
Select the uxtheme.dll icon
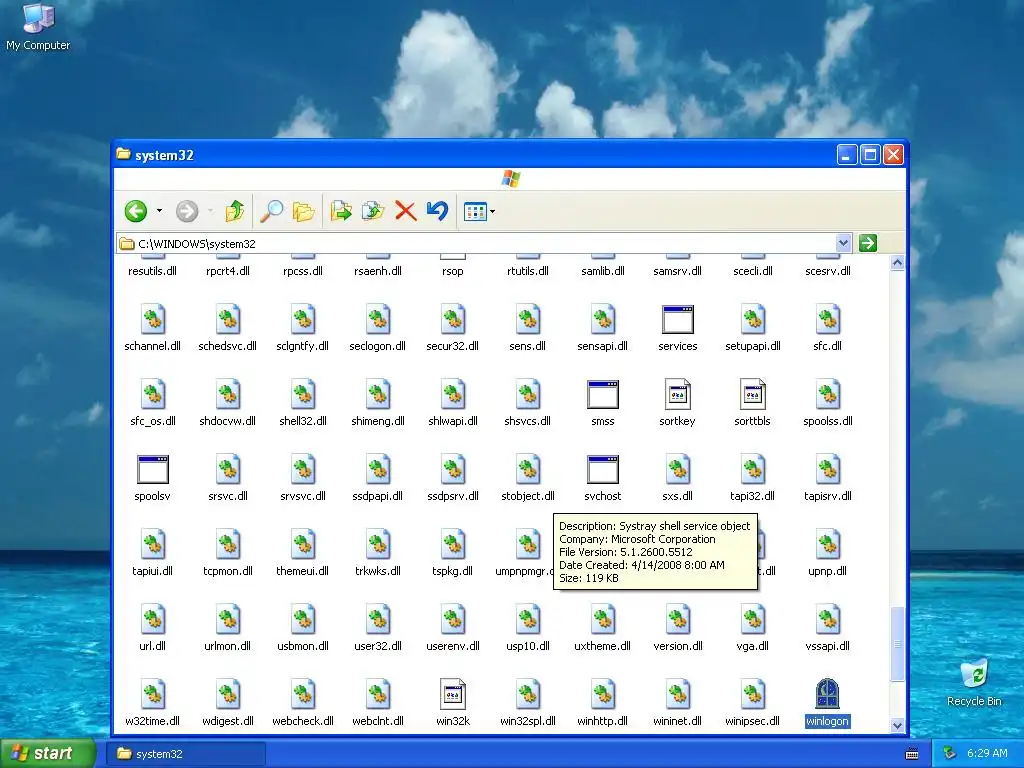[x=602, y=619]
